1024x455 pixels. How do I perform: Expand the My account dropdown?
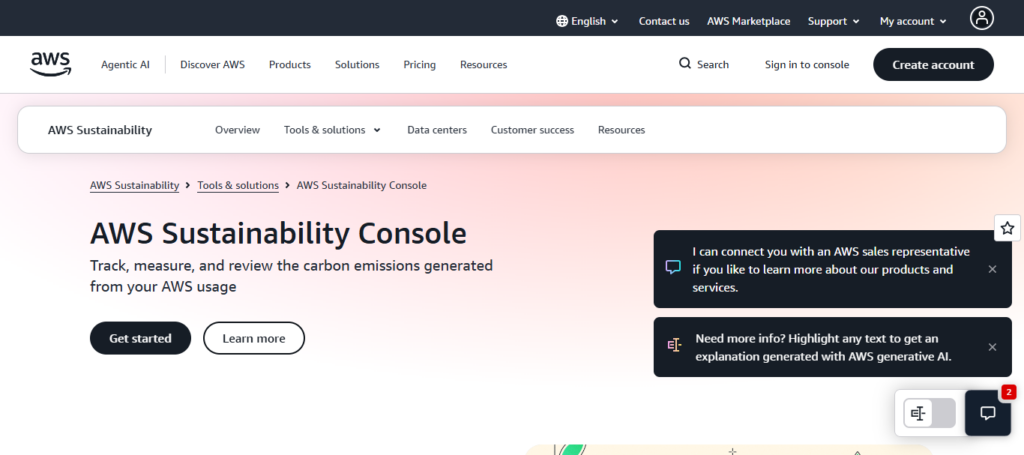point(913,21)
